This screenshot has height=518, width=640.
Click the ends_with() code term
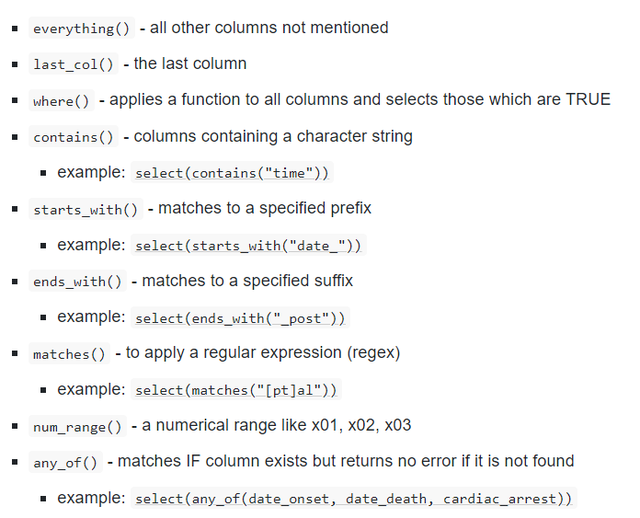pyautogui.click(x=77, y=282)
